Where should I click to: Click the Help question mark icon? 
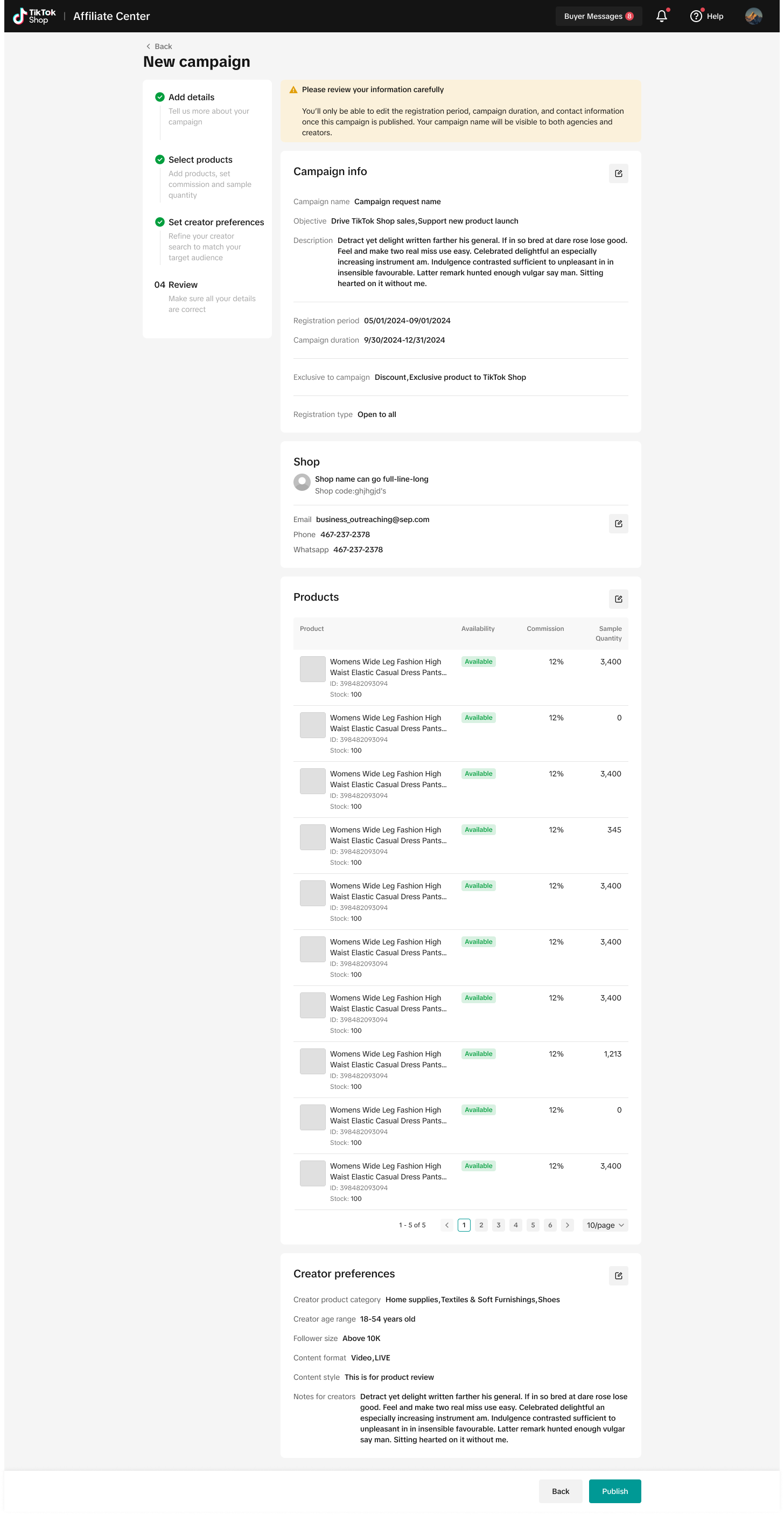point(696,17)
